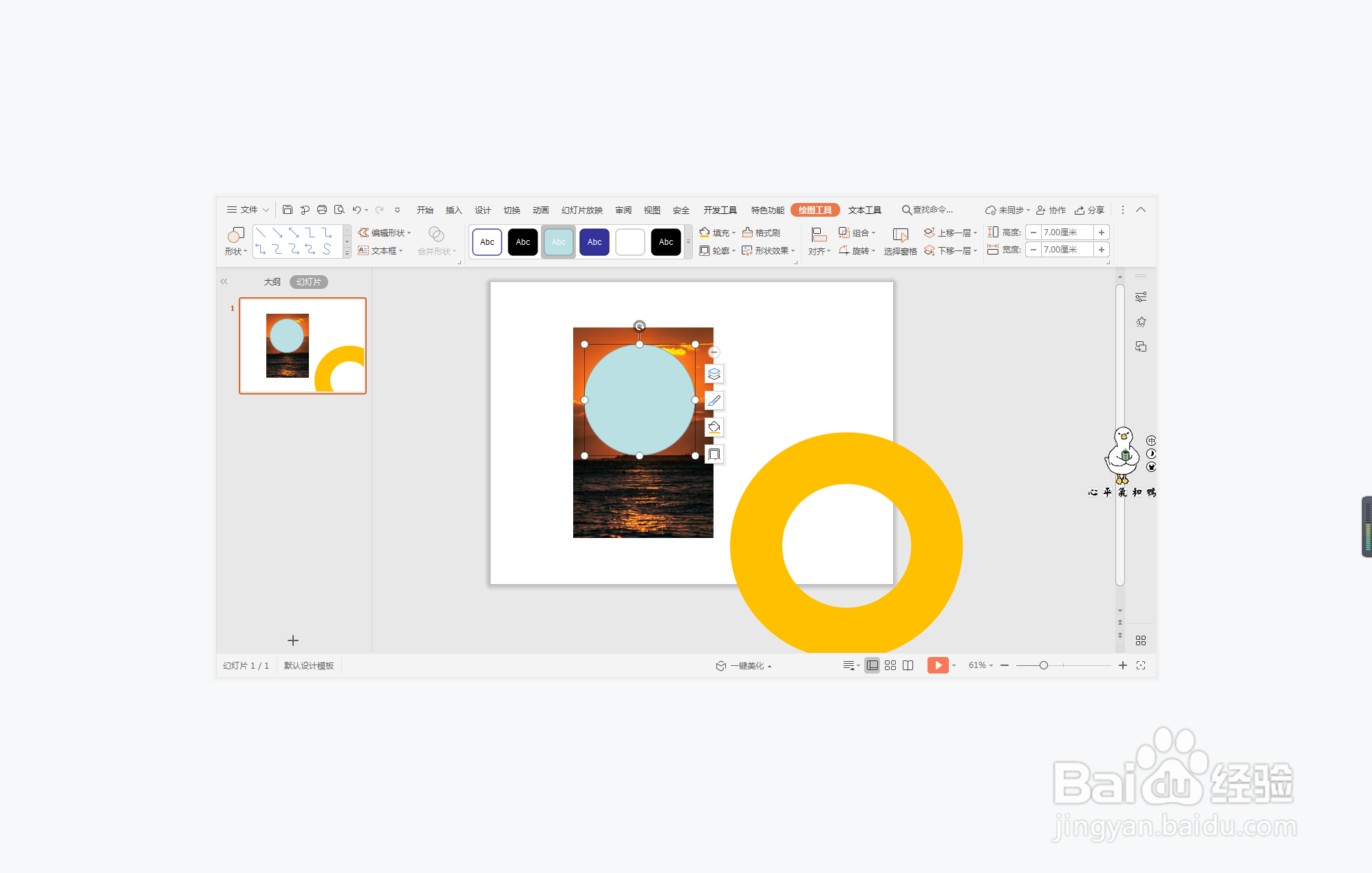1372x873 pixels.
Task: Select the dark blue Abc shape style
Action: [594, 242]
